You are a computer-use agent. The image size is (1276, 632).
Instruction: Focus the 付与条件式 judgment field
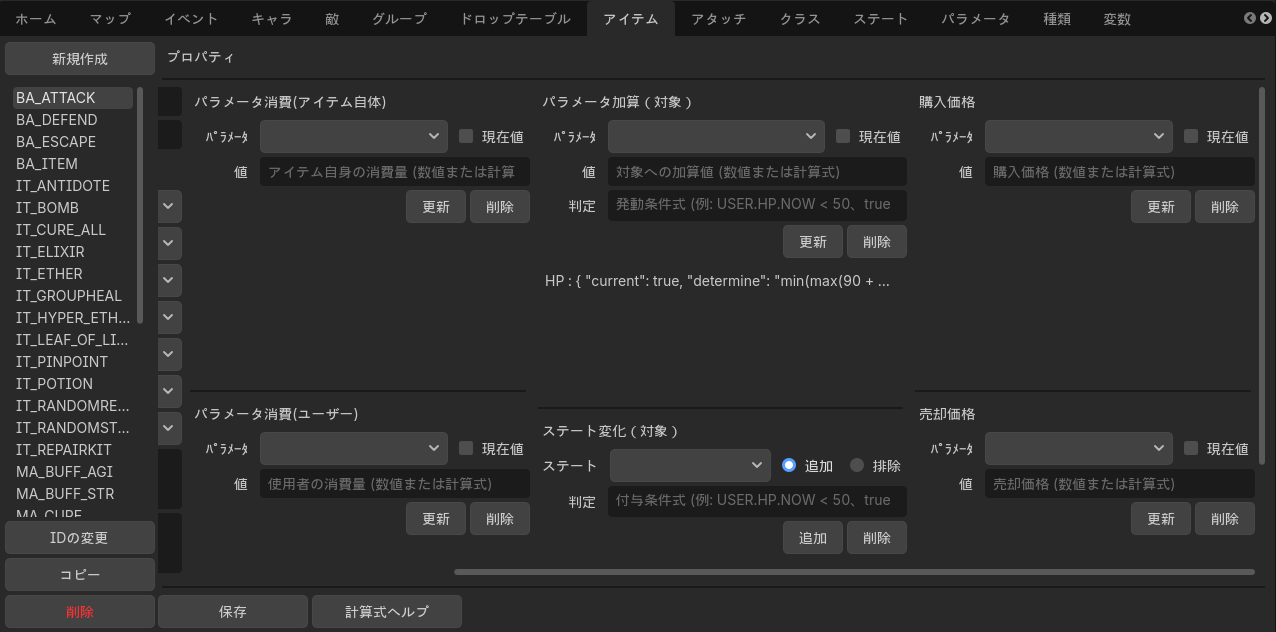(x=757, y=500)
